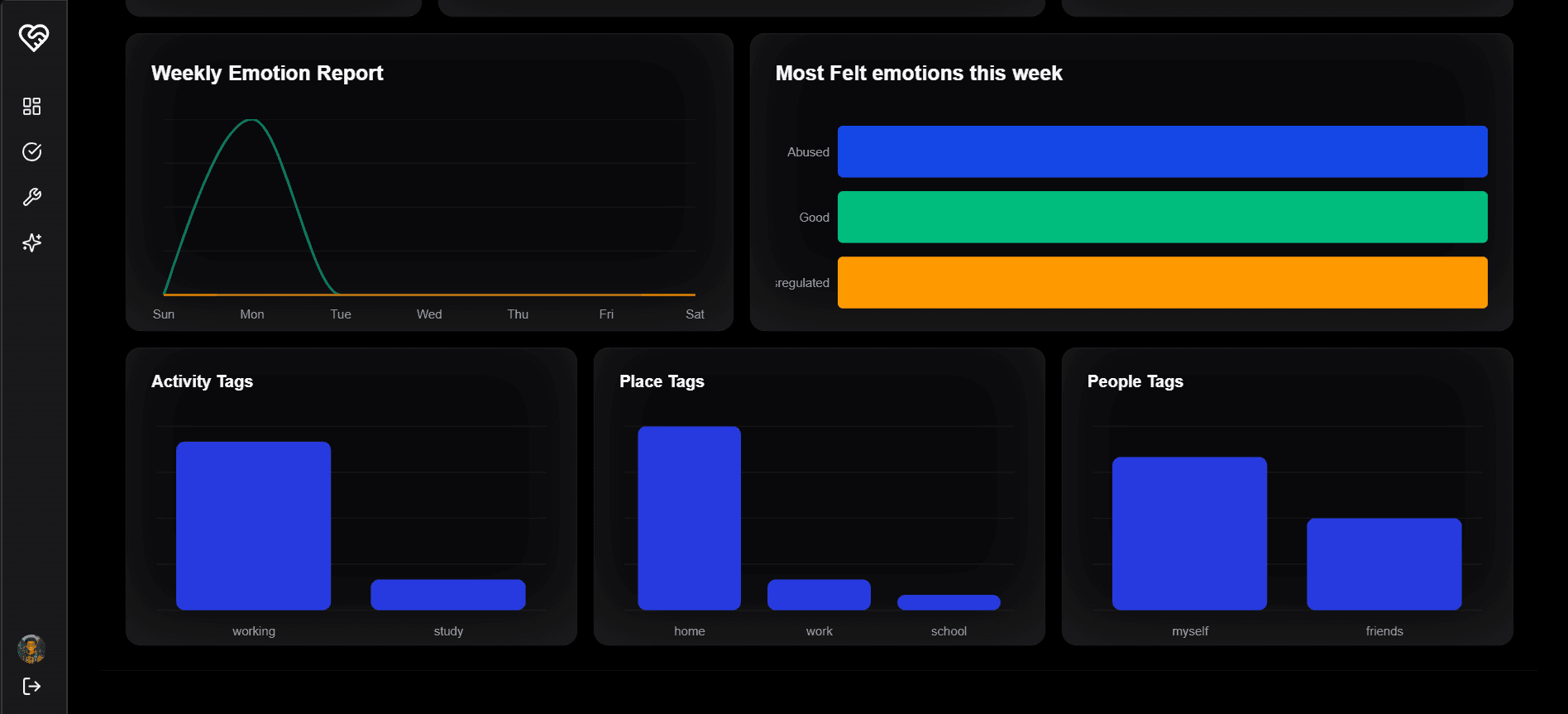Click the work bar in Place Tags

click(x=819, y=595)
